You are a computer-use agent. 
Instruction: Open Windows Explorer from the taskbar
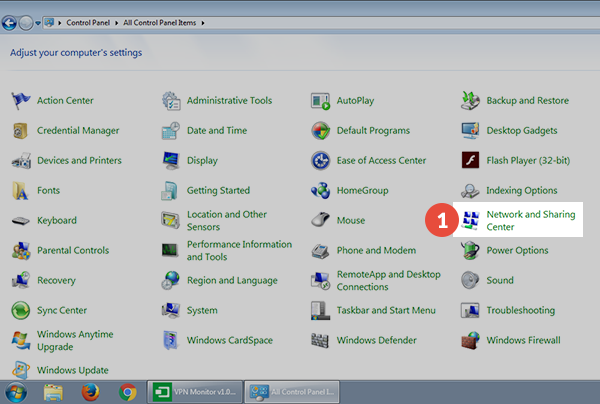(x=53, y=393)
